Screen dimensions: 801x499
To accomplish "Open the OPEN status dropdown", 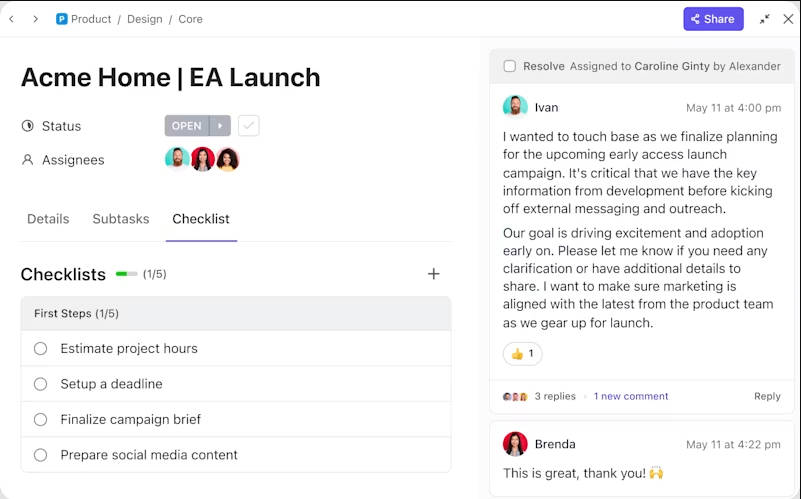I will 186,126.
